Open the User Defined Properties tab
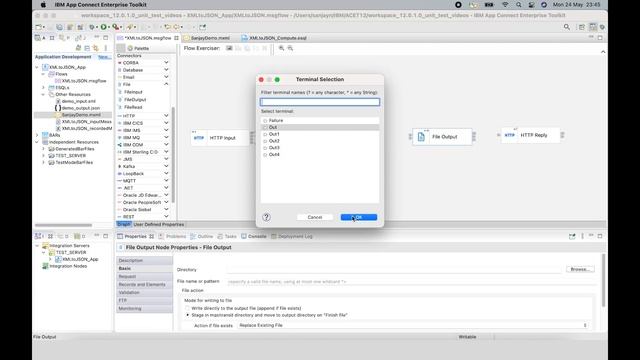 click(159, 224)
